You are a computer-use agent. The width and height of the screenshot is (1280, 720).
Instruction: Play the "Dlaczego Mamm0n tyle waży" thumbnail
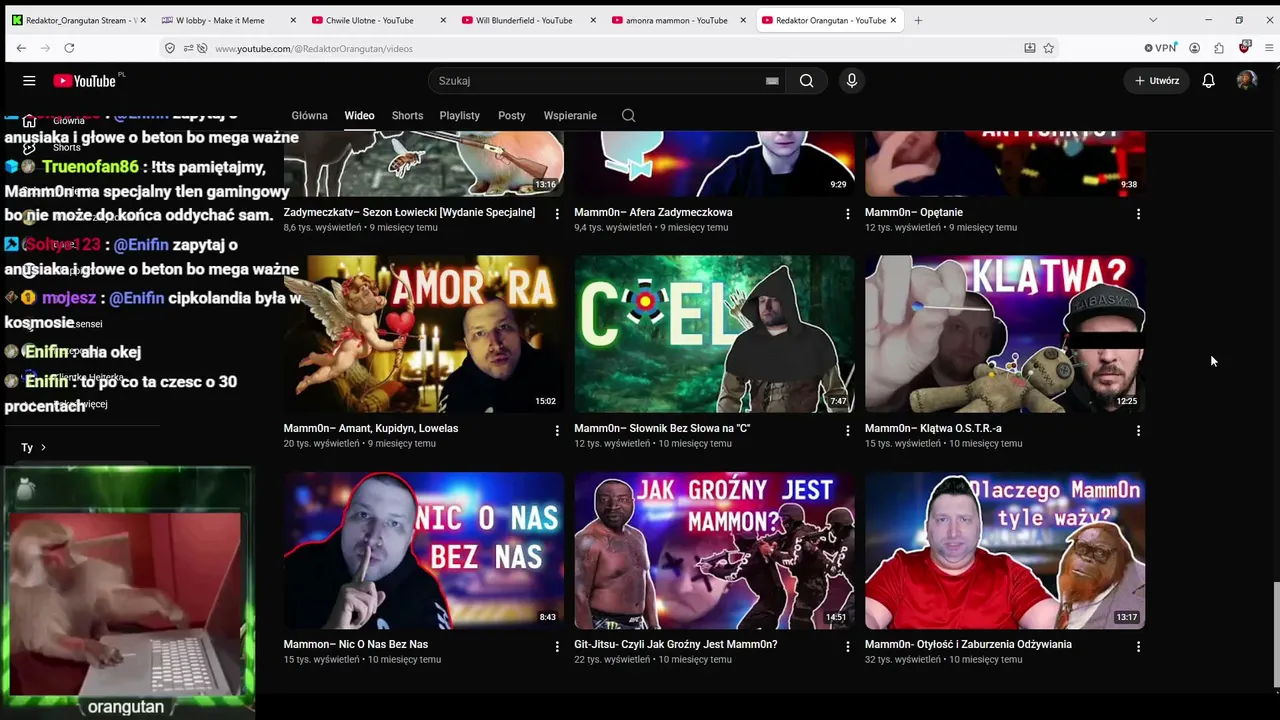coord(1005,551)
